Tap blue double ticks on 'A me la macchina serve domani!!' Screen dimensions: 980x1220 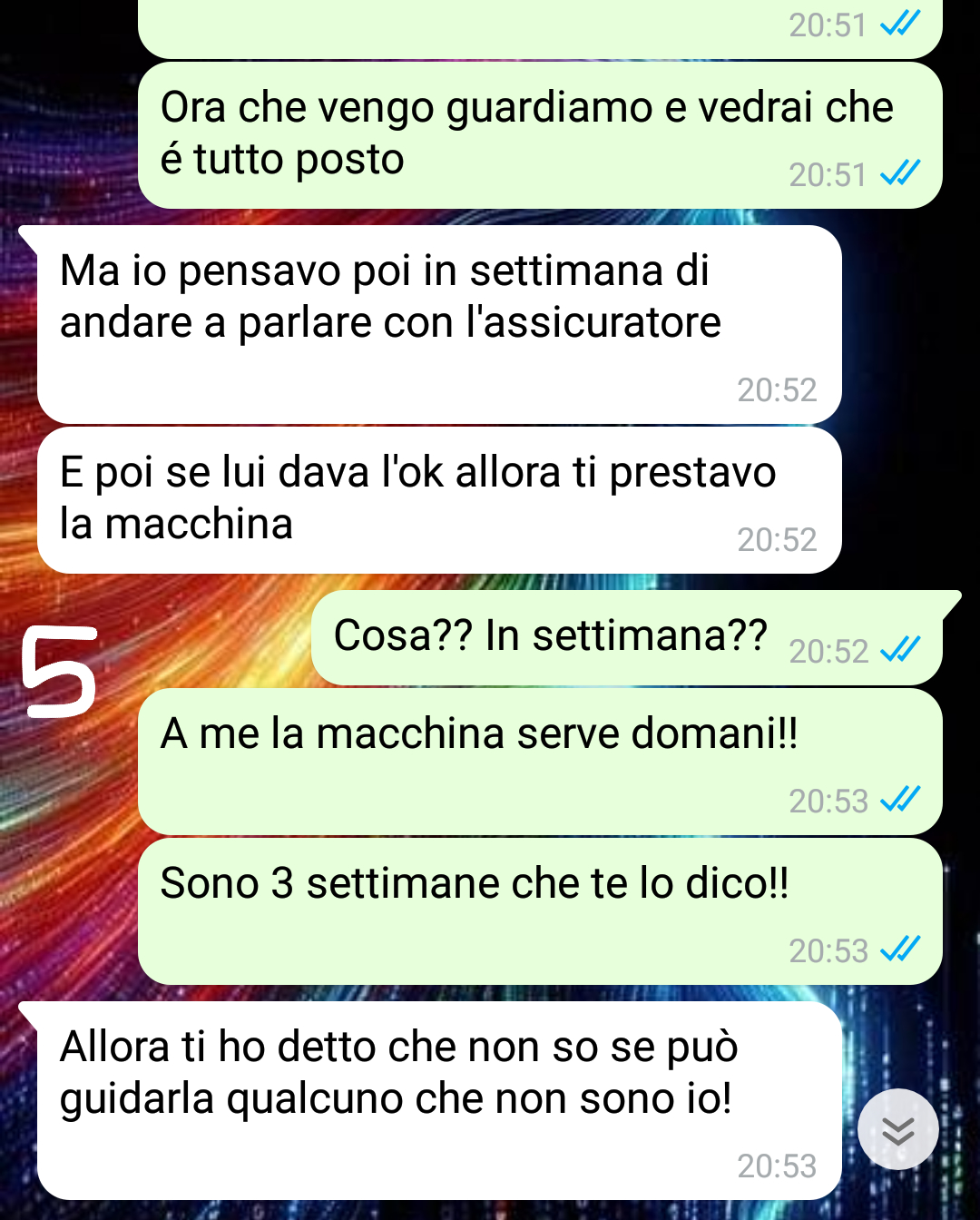tap(901, 800)
